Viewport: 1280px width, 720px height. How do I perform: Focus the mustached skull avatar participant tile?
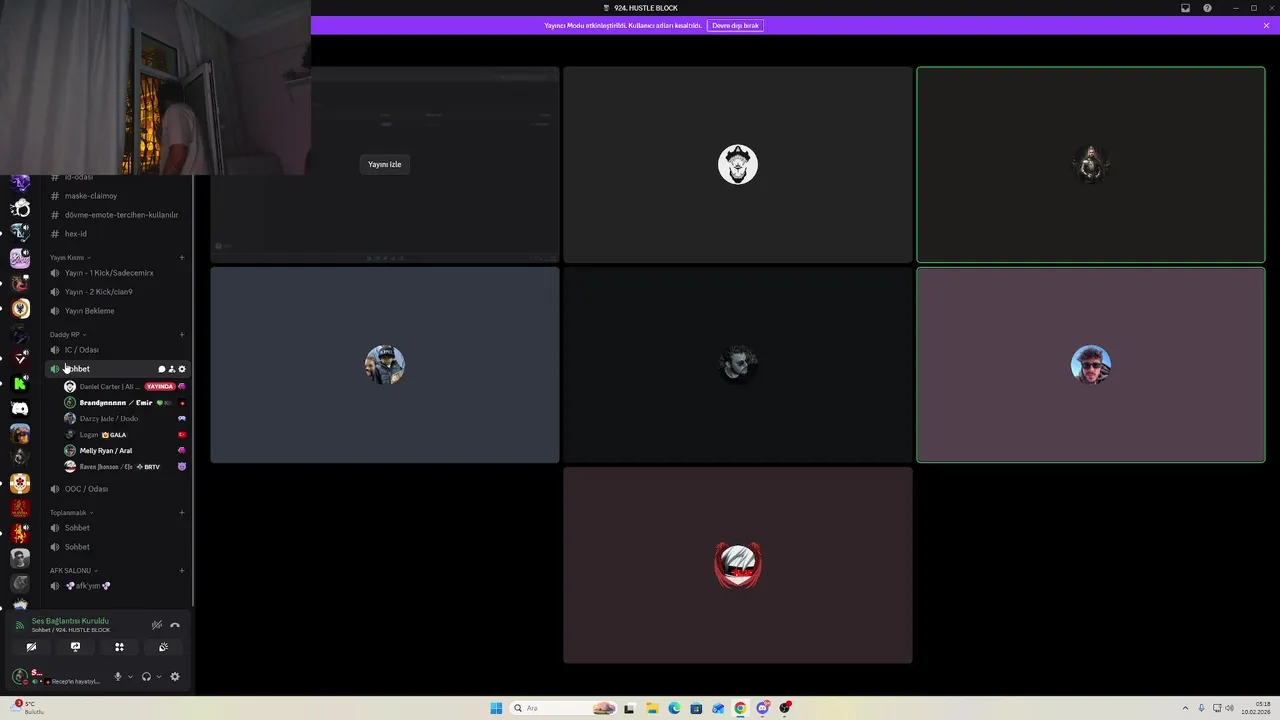(738, 165)
